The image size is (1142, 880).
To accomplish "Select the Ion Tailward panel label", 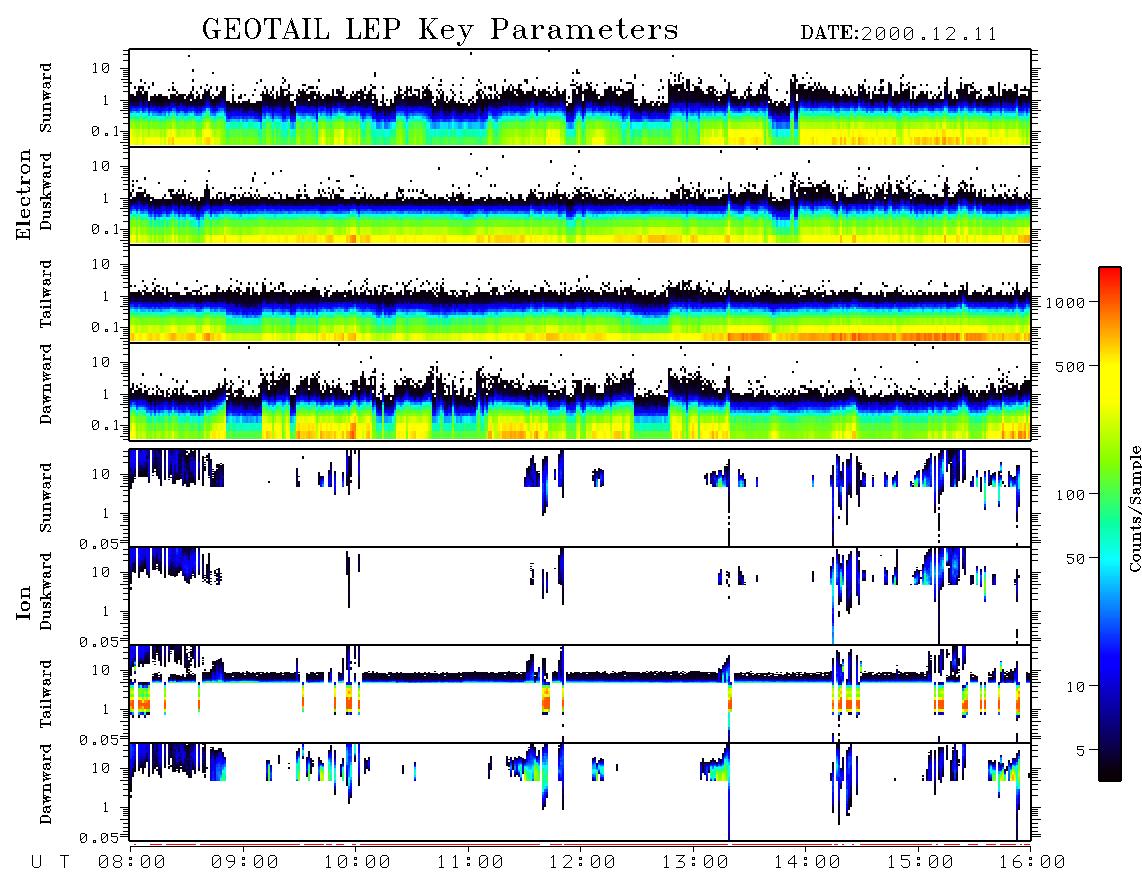I will (x=46, y=694).
